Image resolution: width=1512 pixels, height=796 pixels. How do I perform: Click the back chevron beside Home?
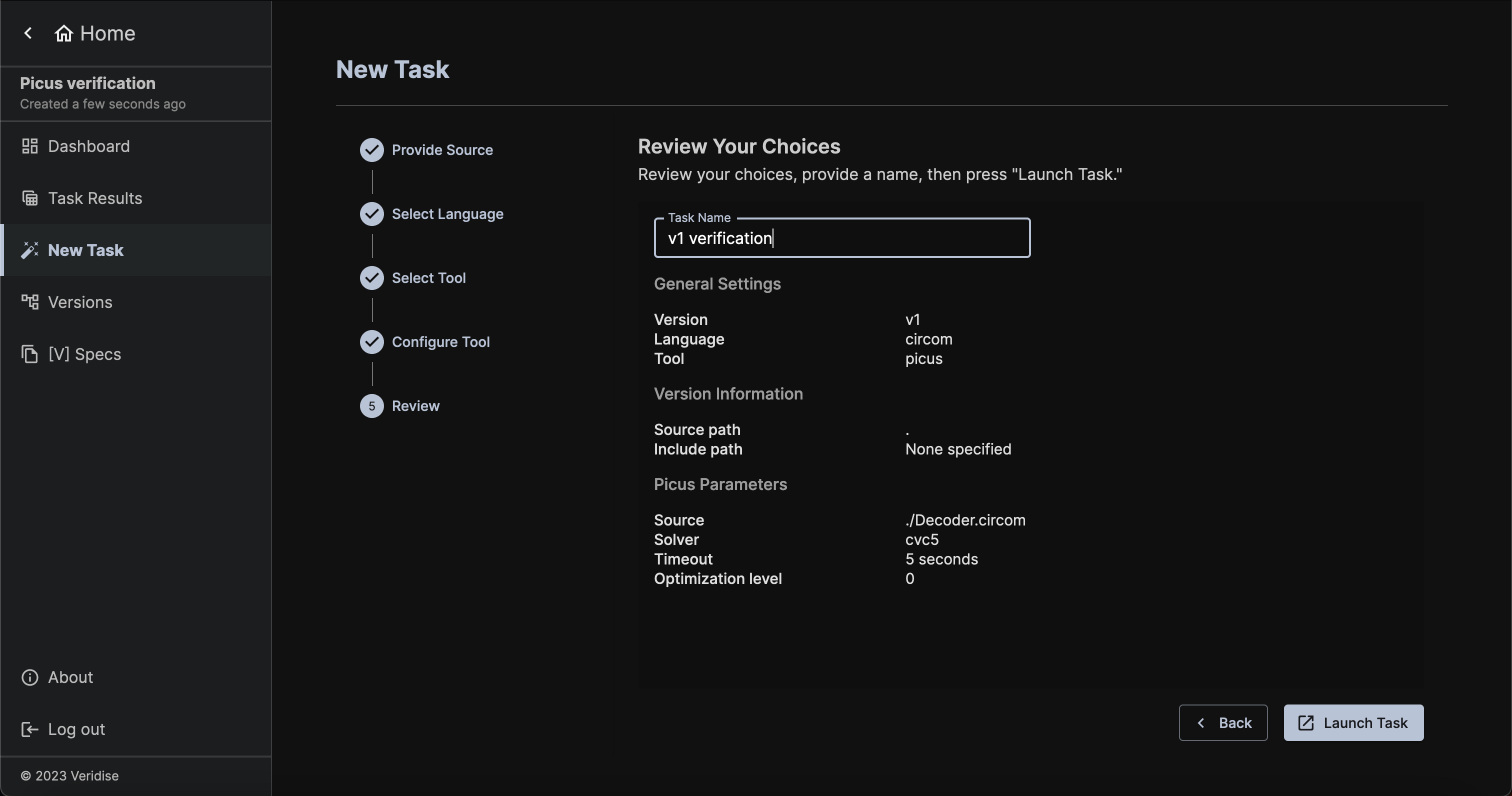point(27,33)
